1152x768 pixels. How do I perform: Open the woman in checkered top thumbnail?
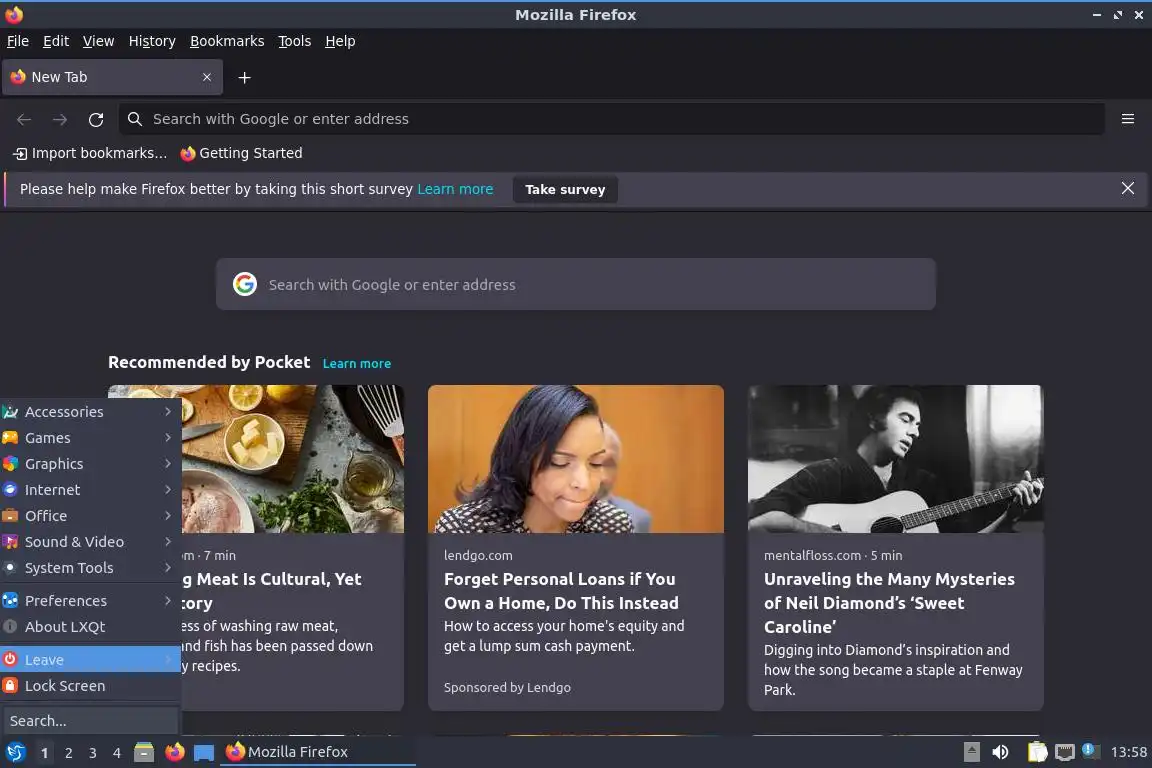tap(575, 459)
